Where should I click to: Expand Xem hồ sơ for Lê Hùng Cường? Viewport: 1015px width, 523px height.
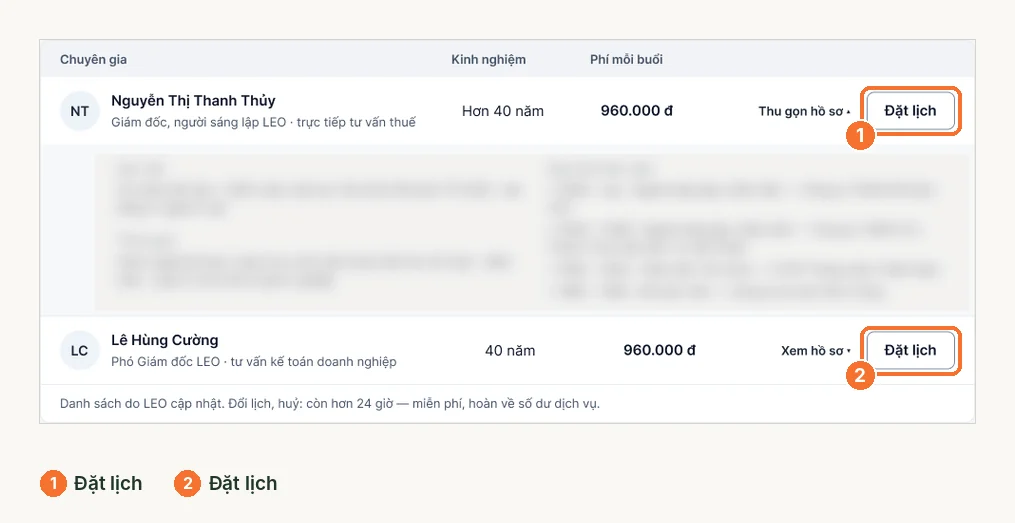[x=816, y=351]
